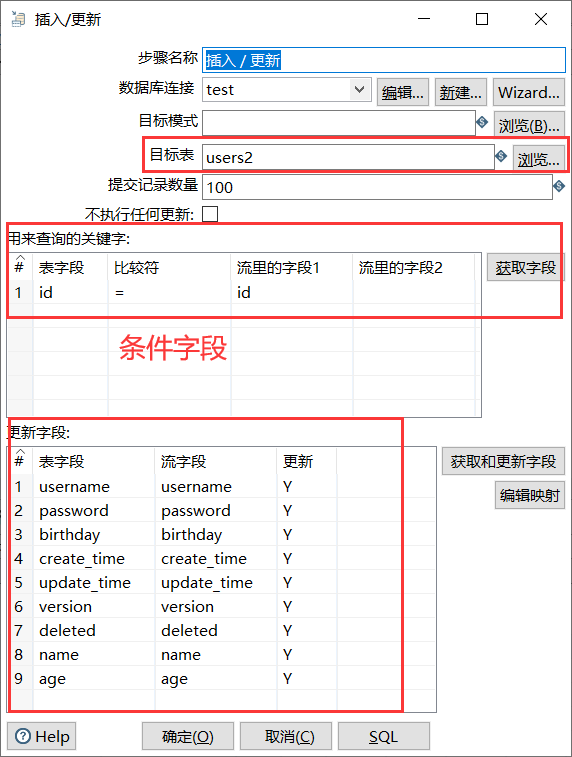Click 浏览(B)... button for target schema
This screenshot has width=572, height=757.
coord(529,126)
